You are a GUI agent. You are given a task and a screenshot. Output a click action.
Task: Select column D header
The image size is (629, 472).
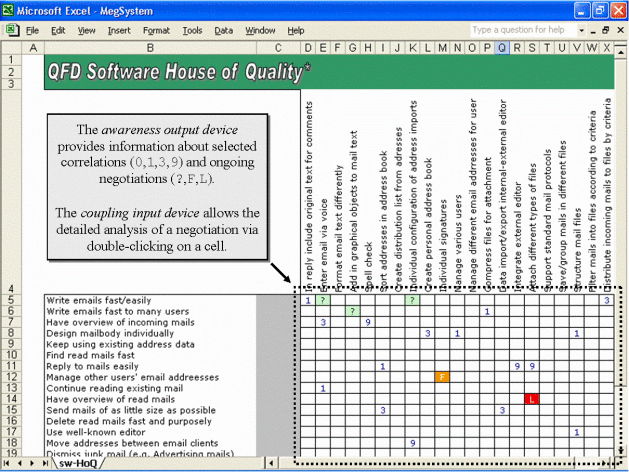pyautogui.click(x=308, y=48)
